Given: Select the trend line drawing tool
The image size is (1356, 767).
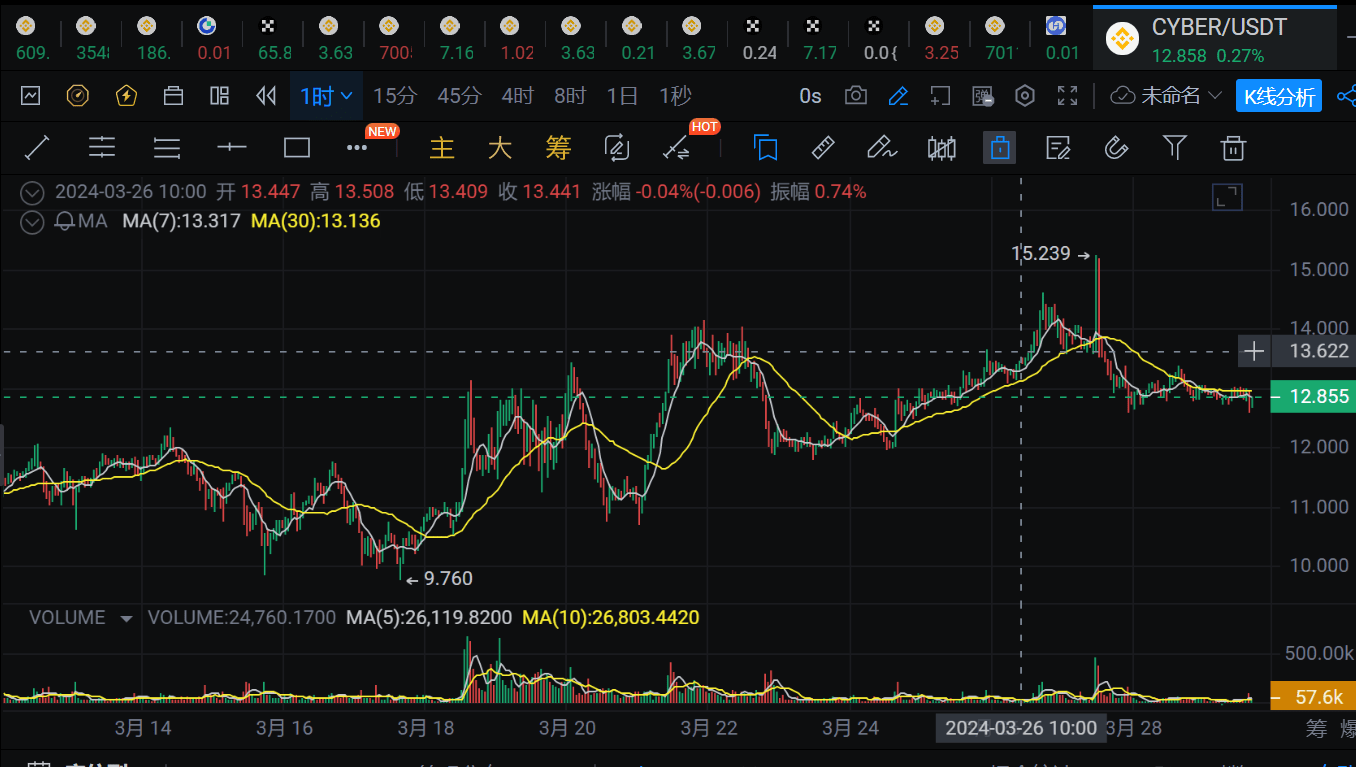Looking at the screenshot, I should tap(37, 147).
